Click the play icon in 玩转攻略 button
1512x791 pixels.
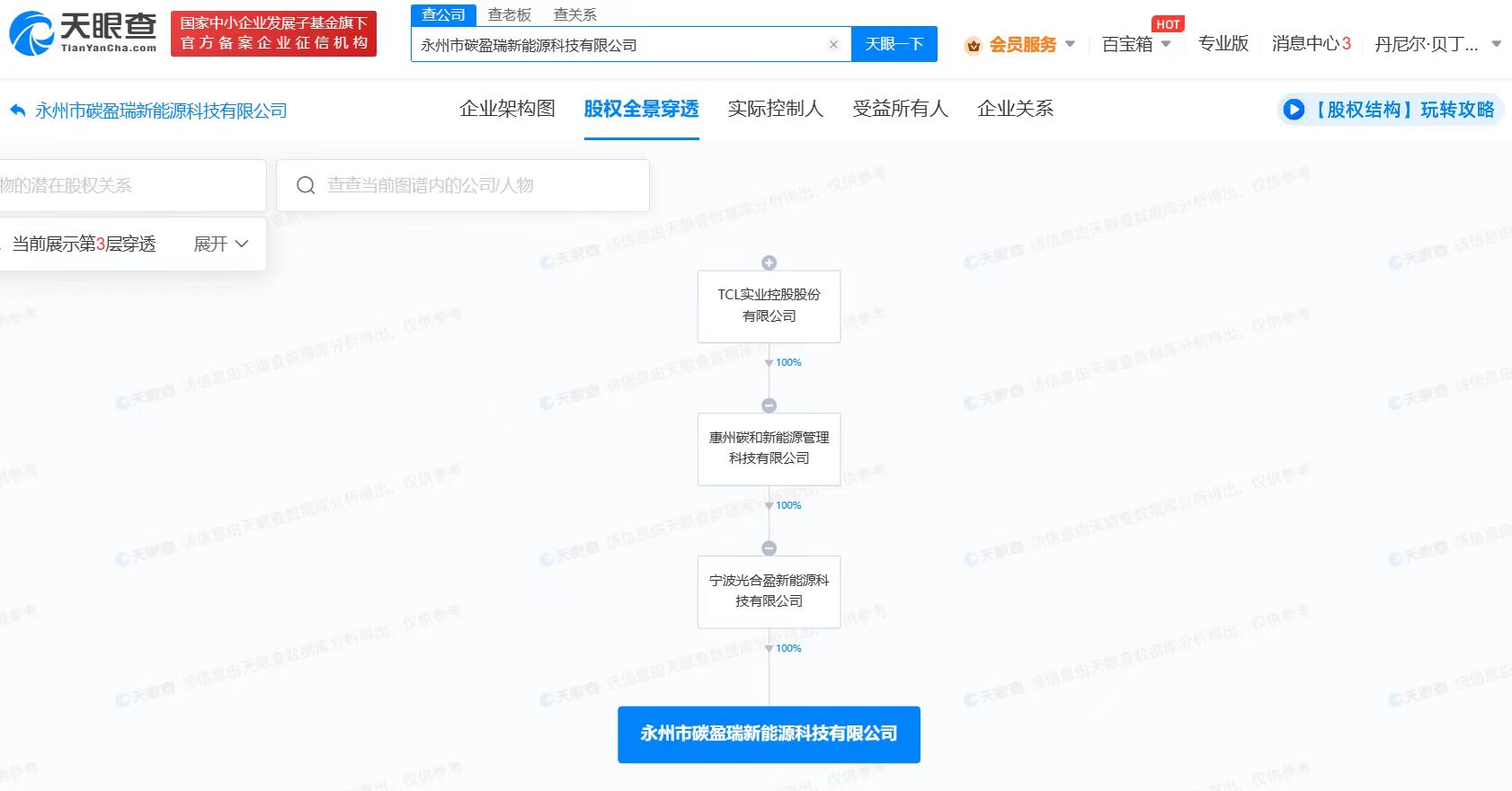(x=1294, y=110)
